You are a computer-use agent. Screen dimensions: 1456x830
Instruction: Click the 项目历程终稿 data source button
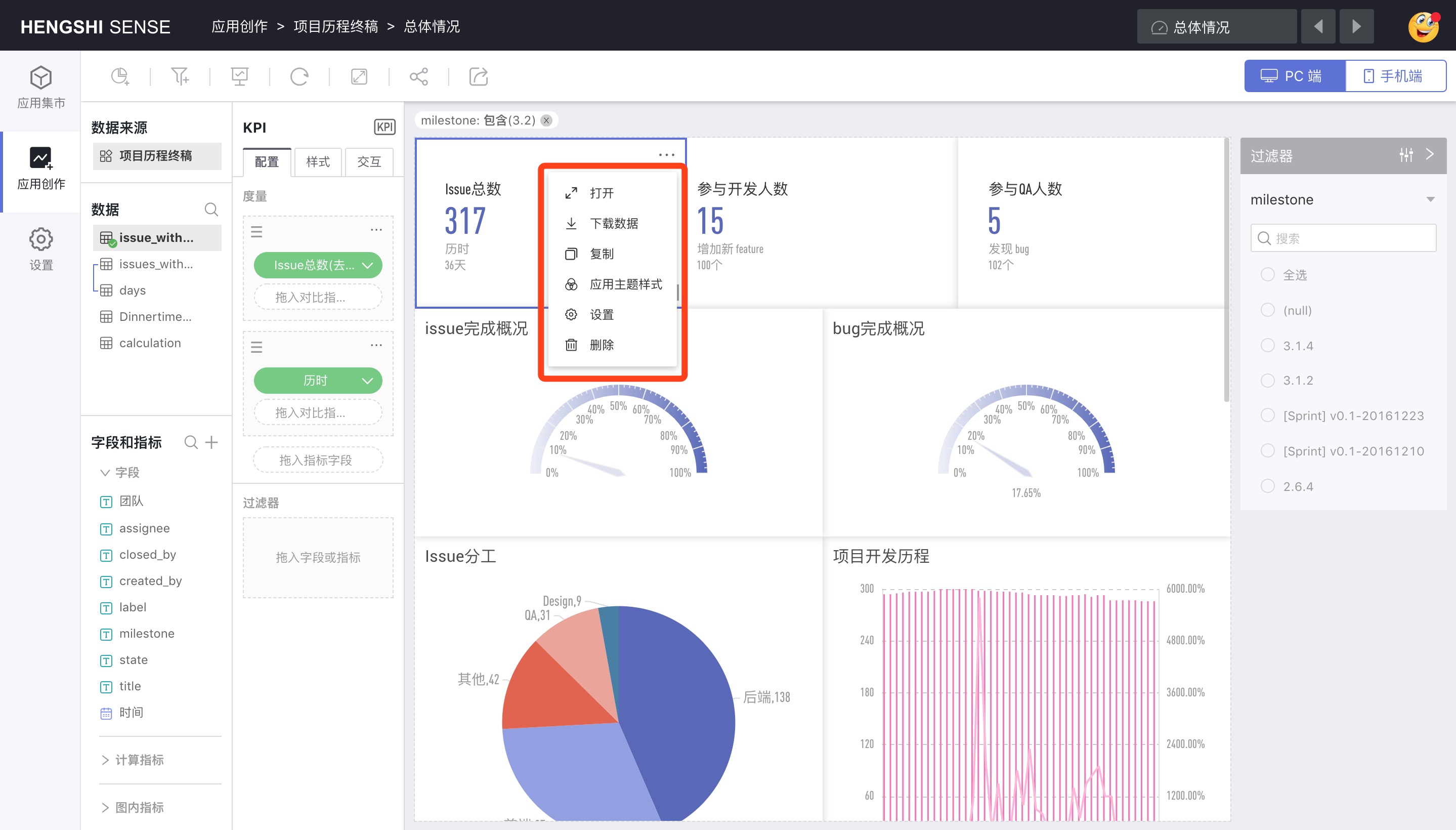pyautogui.click(x=157, y=156)
